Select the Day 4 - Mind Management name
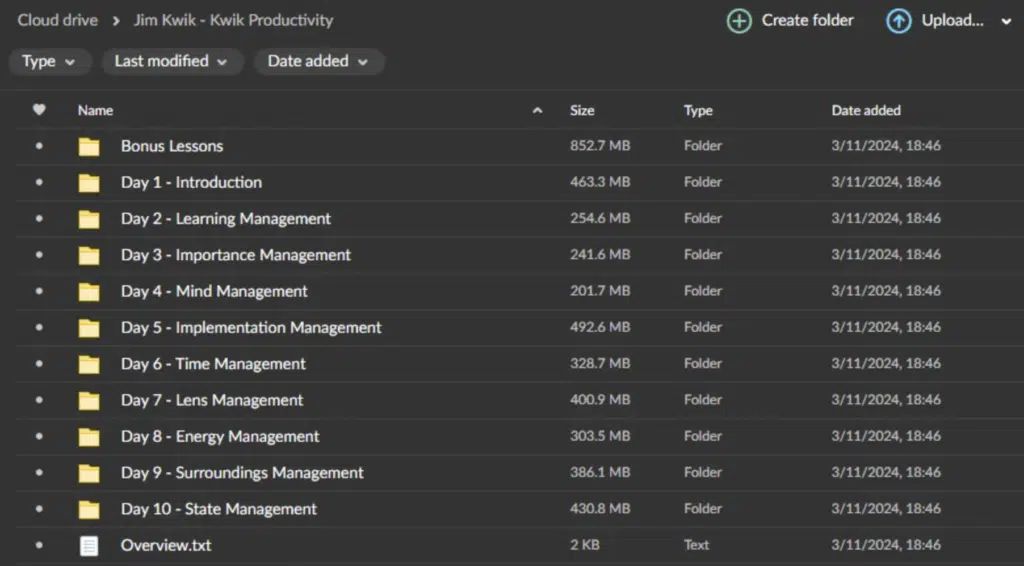This screenshot has height=566, width=1024. tap(214, 291)
